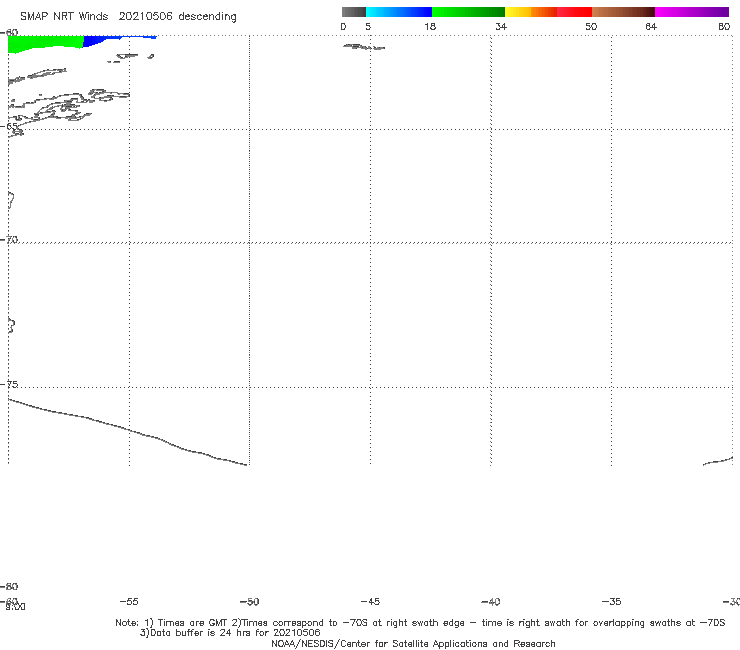740x650 pixels.
Task: Click the brown segment of the color bar
Action: 623,12
